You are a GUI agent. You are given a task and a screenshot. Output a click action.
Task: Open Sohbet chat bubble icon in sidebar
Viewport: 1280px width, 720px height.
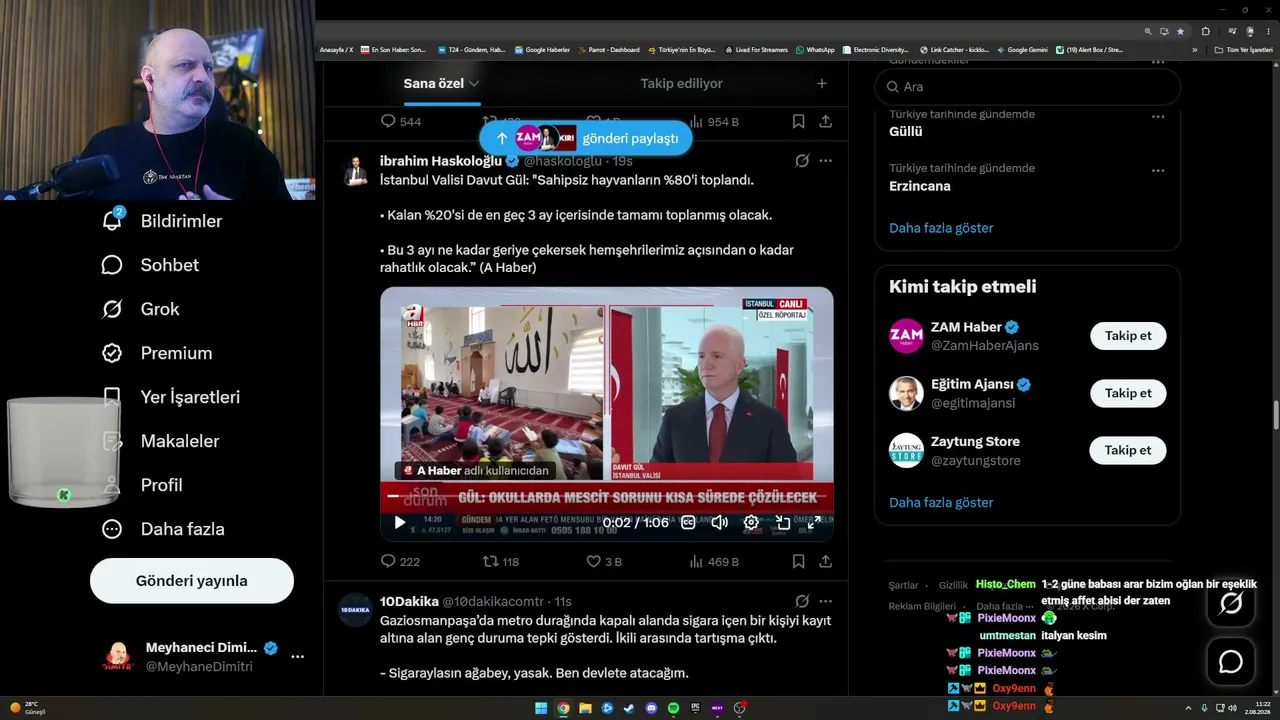coord(112,265)
